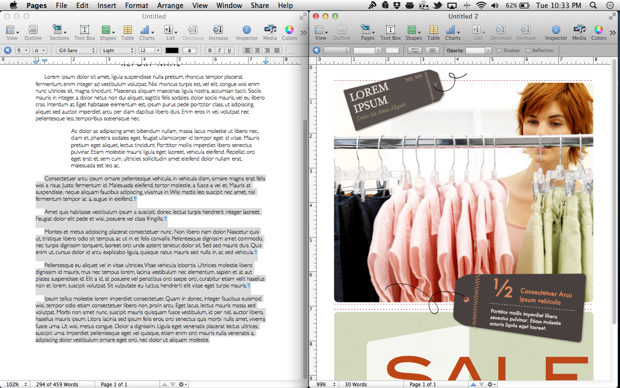
Task: Open 102% zoom dropdown in Untitled
Action: pyautogui.click(x=16, y=384)
